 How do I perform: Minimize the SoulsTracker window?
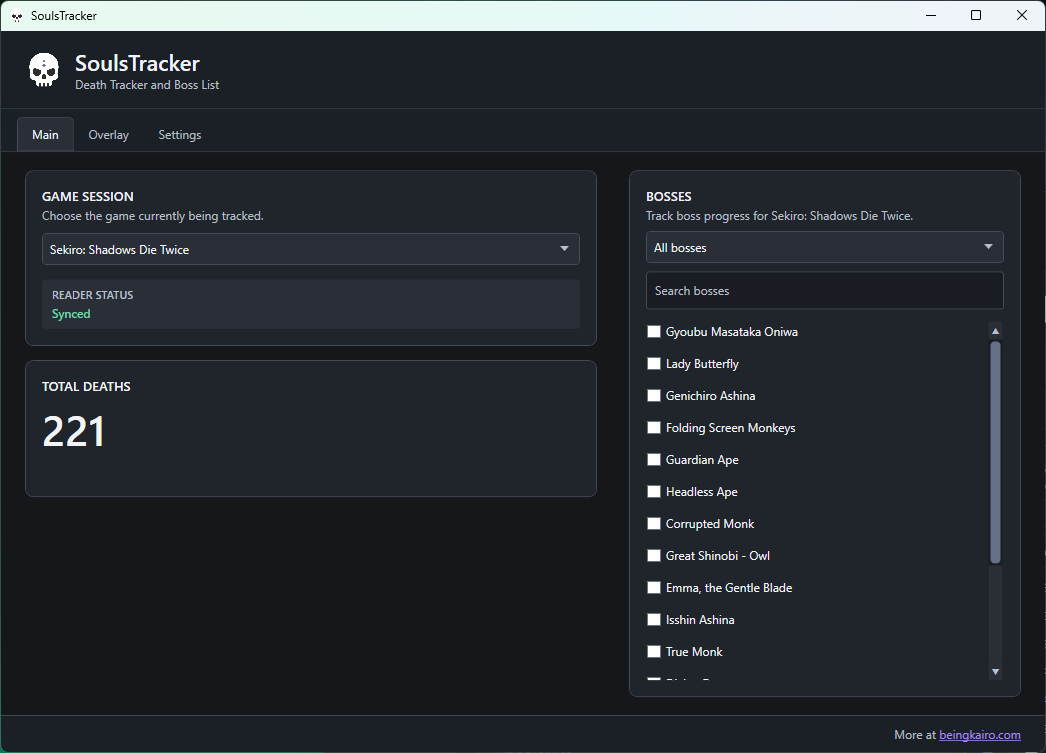(931, 15)
